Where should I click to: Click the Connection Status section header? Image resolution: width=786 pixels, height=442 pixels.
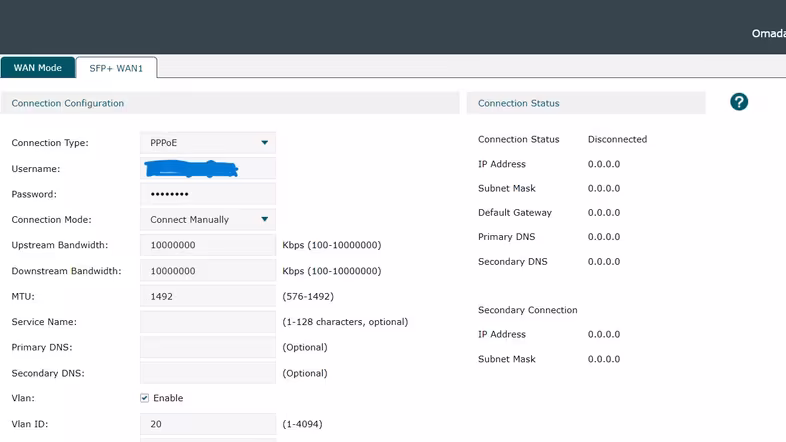[585, 103]
